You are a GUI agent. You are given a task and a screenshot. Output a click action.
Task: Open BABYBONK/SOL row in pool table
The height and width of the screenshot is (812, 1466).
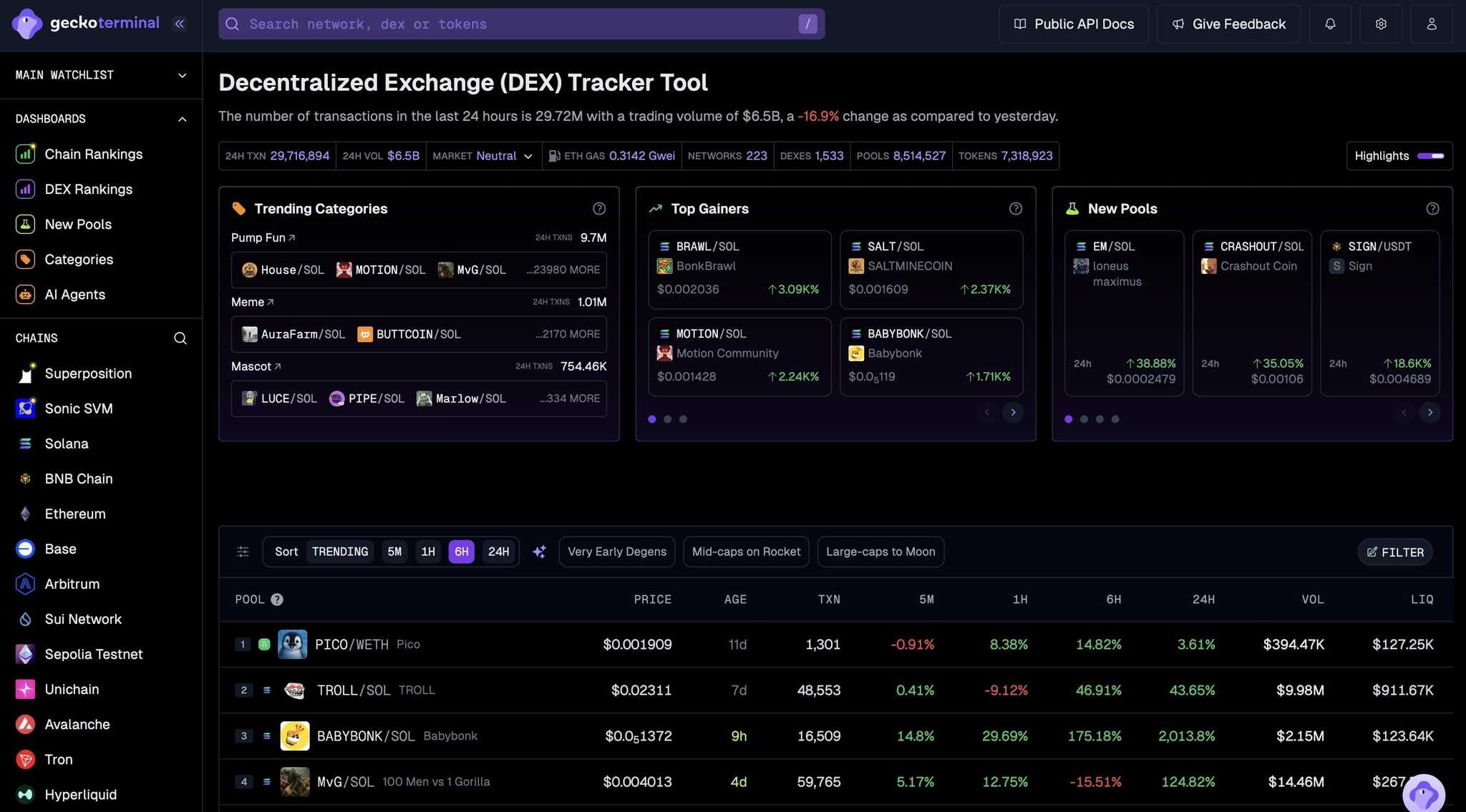[835, 735]
